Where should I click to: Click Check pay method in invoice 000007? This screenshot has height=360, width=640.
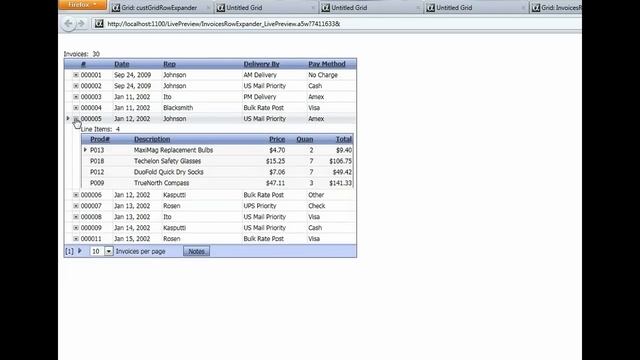317,206
